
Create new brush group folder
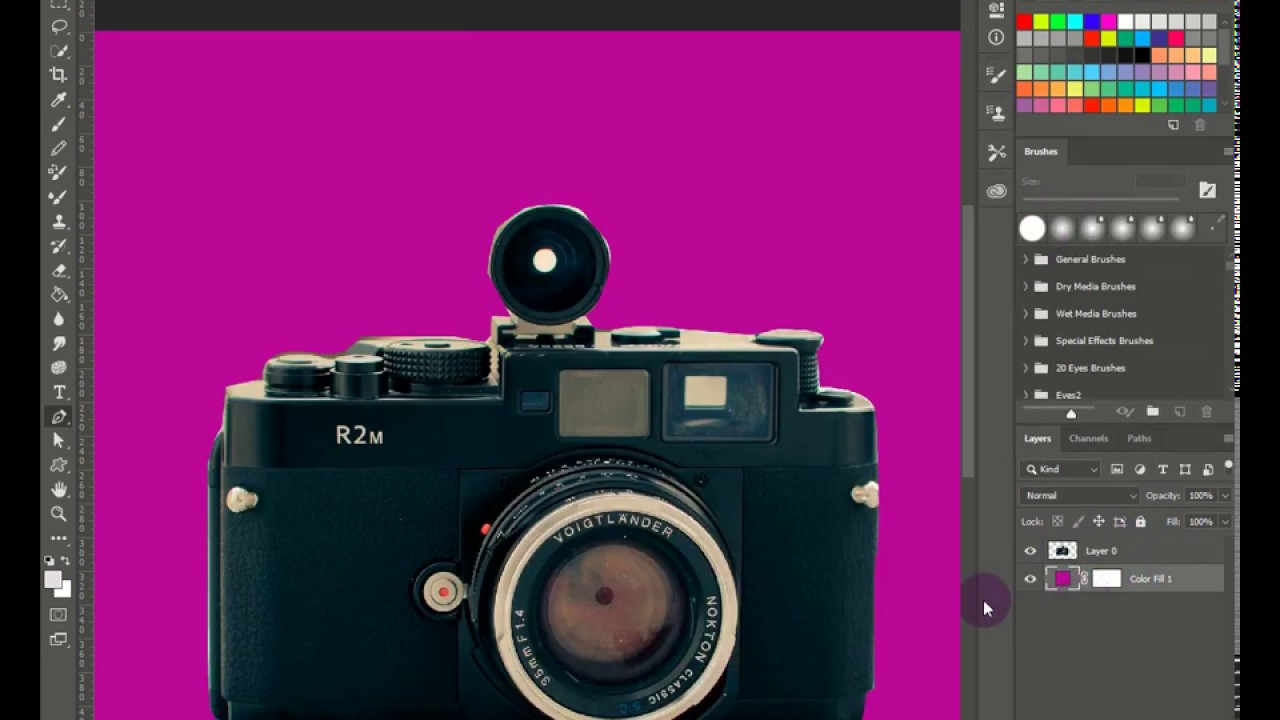click(x=1152, y=412)
